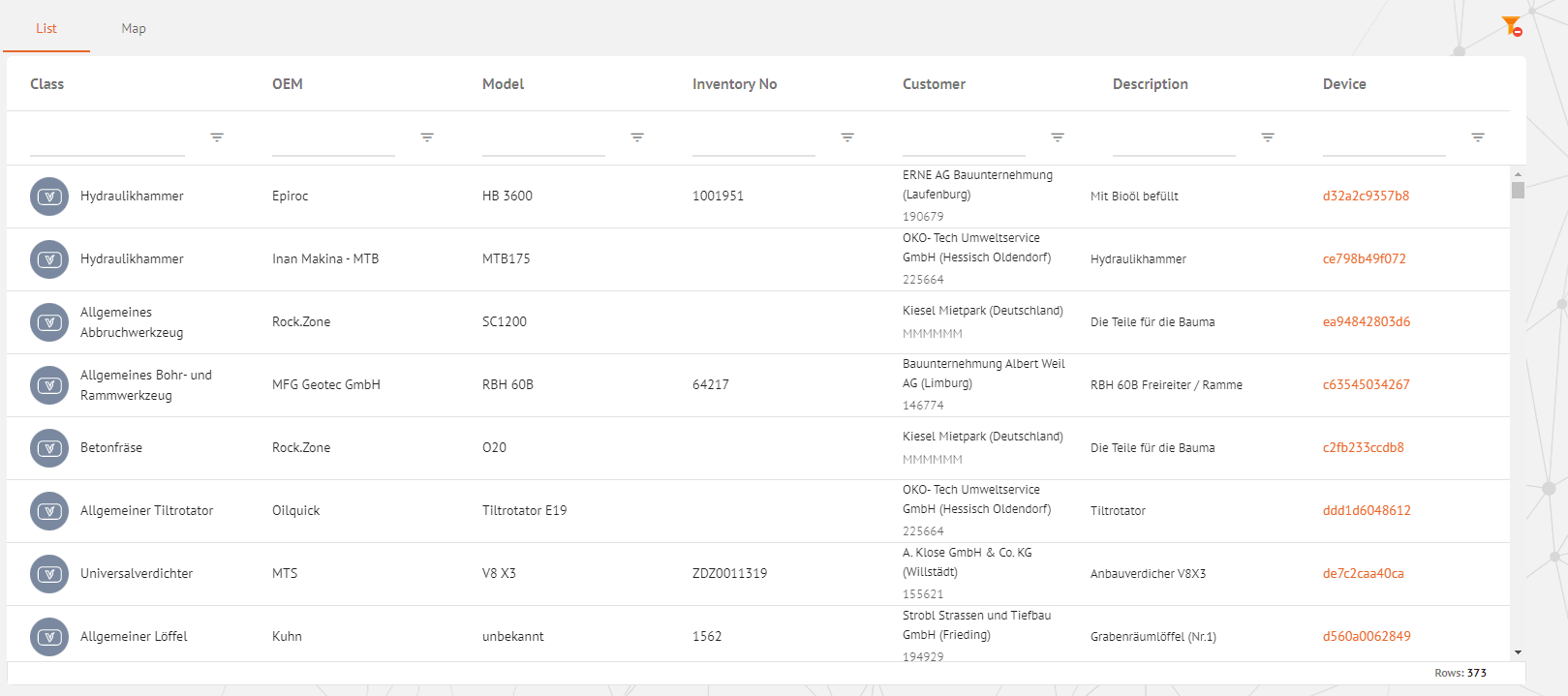Click the class icon of the Kuhn row
This screenshot has width=1568, height=696.
[49, 637]
